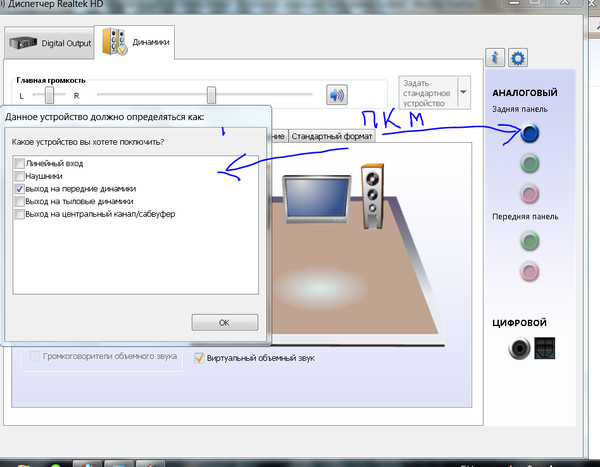Click the speaker cabinet in room diagram
Viewport: 600px width, 467px height.
372,197
